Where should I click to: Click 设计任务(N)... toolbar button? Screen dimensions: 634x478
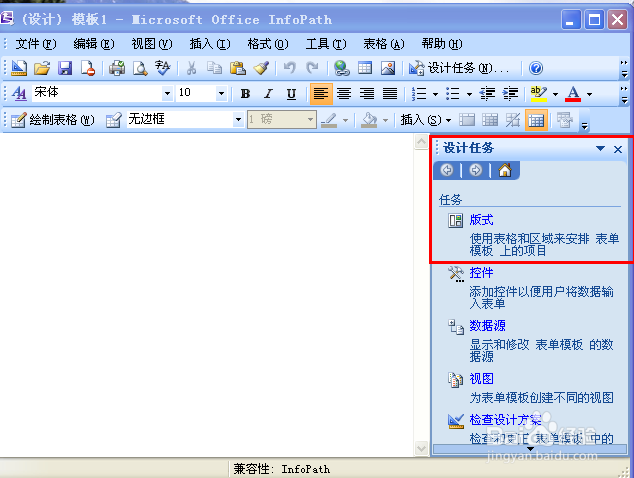point(459,68)
